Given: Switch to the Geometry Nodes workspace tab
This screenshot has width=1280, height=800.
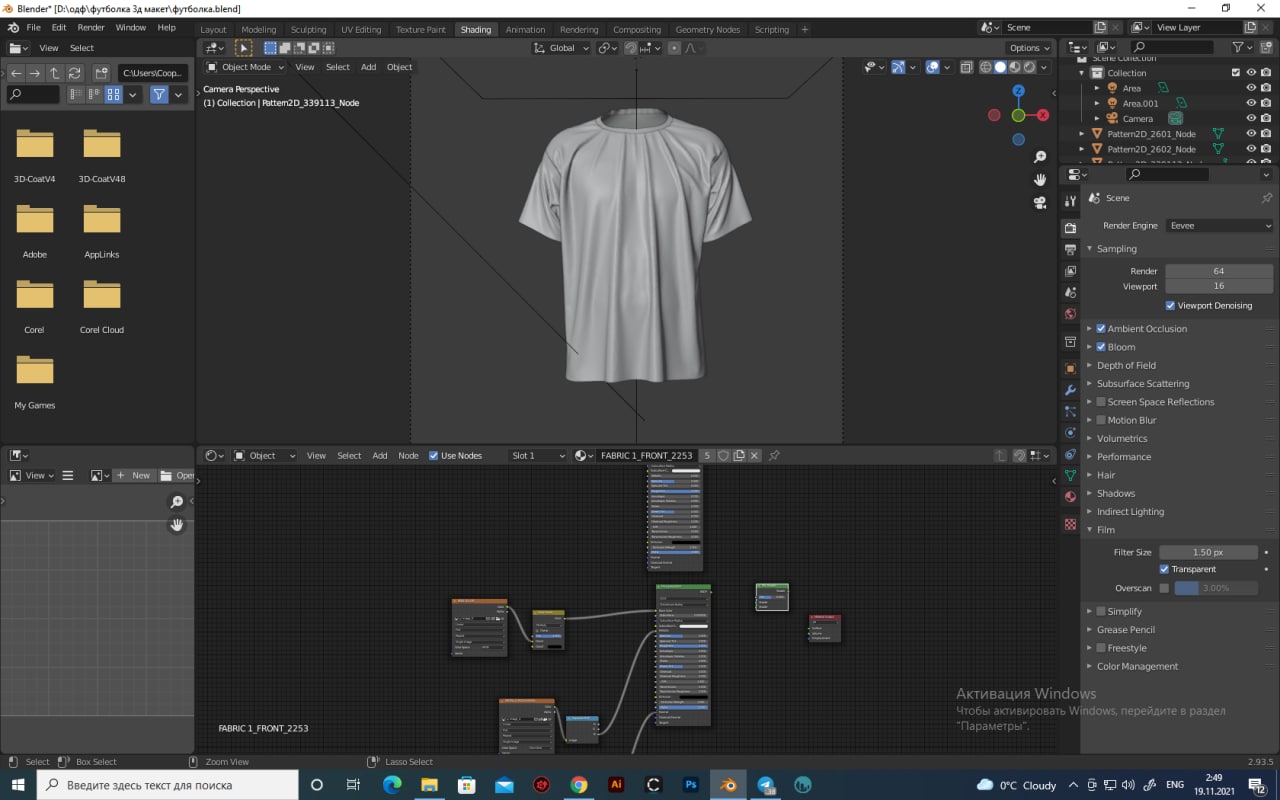Looking at the screenshot, I should point(707,29).
